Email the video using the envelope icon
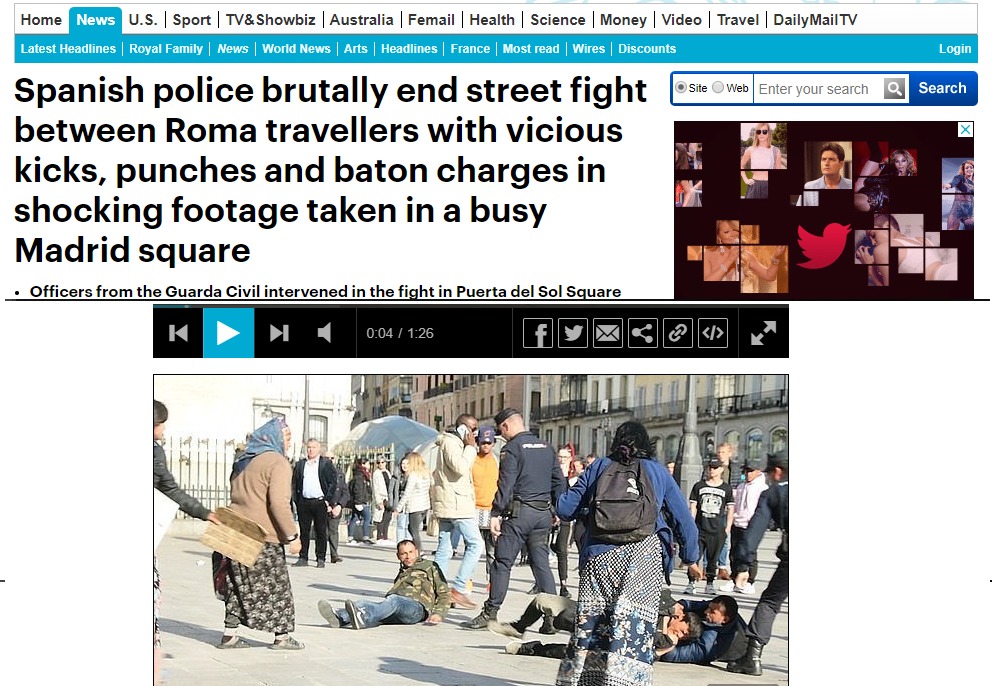 608,333
